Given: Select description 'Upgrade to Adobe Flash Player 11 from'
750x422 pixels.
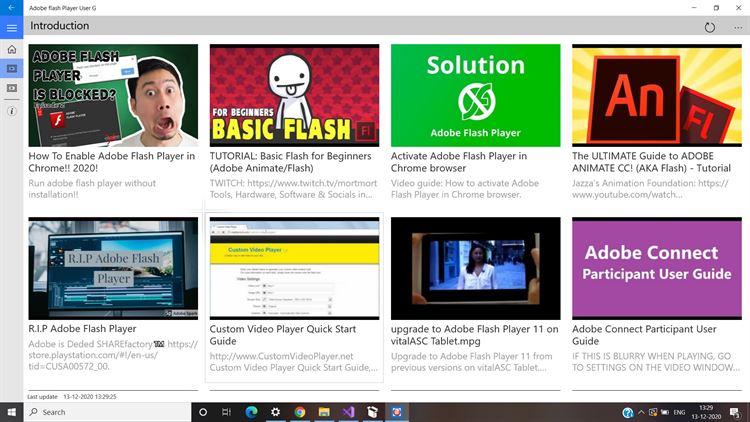Looking at the screenshot, I should click(472, 362).
